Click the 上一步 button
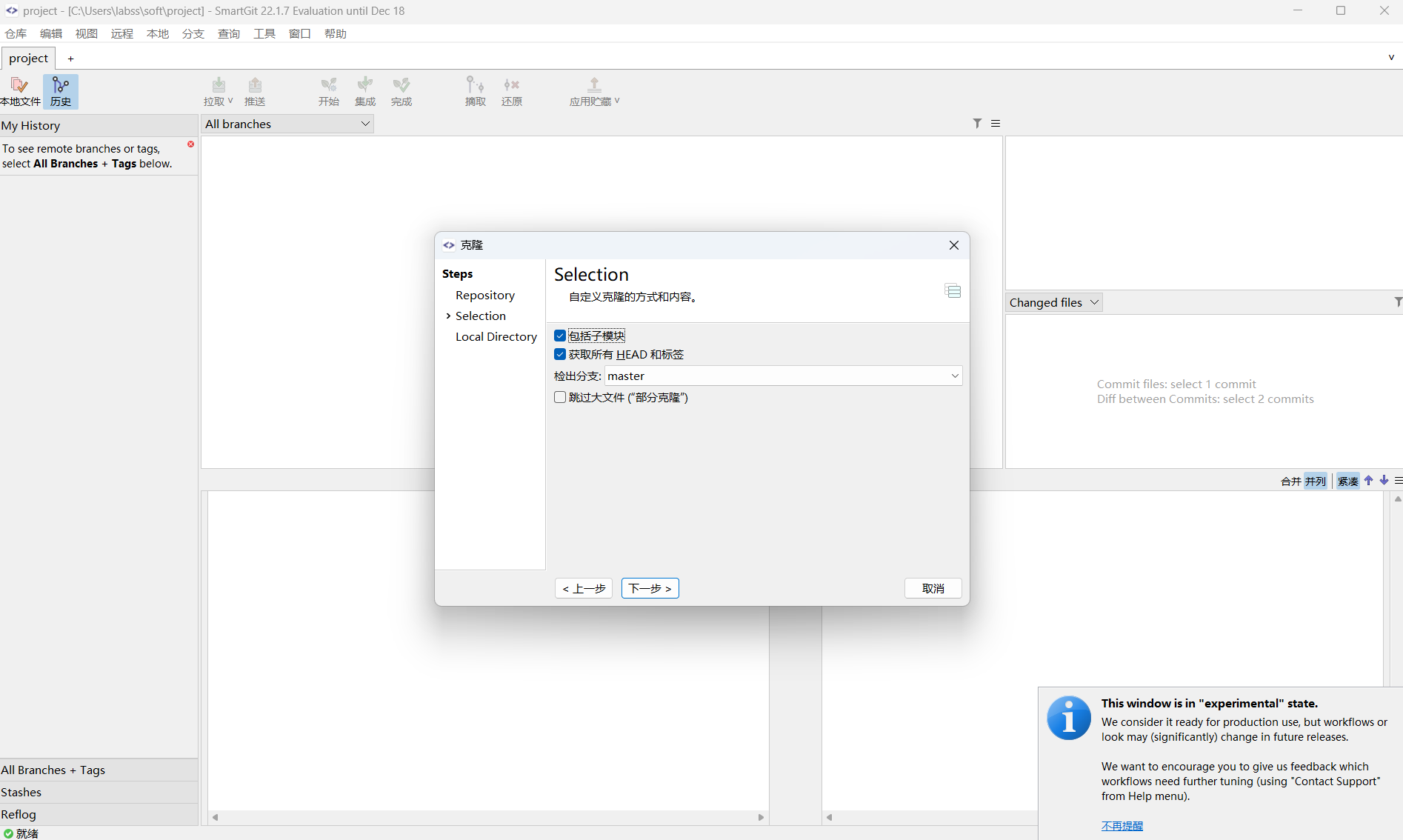 tap(584, 588)
